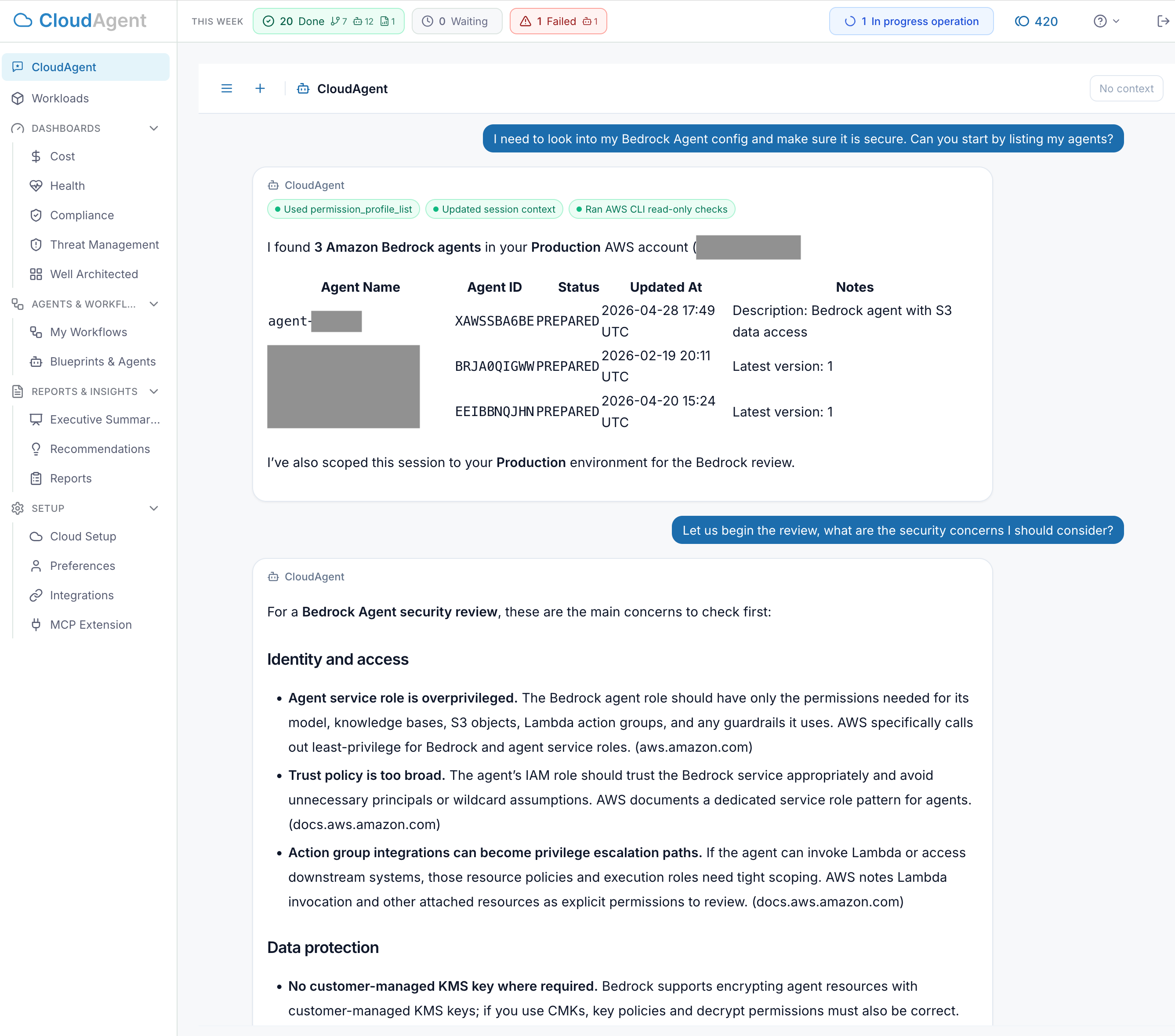Click the Cloud Setup cloud icon
This screenshot has height=1036, width=1175.
(36, 536)
